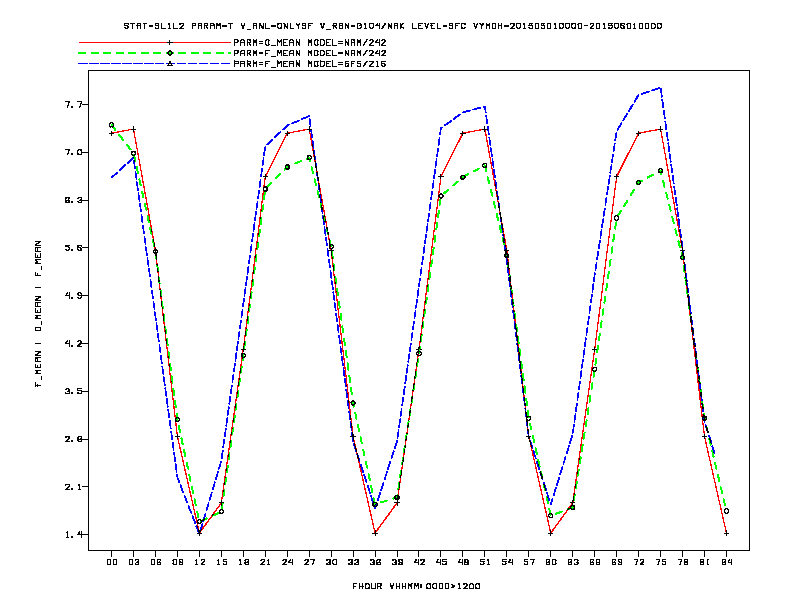Click y-axis tick label 3.5
The height and width of the screenshot is (612, 792).
click(73, 391)
